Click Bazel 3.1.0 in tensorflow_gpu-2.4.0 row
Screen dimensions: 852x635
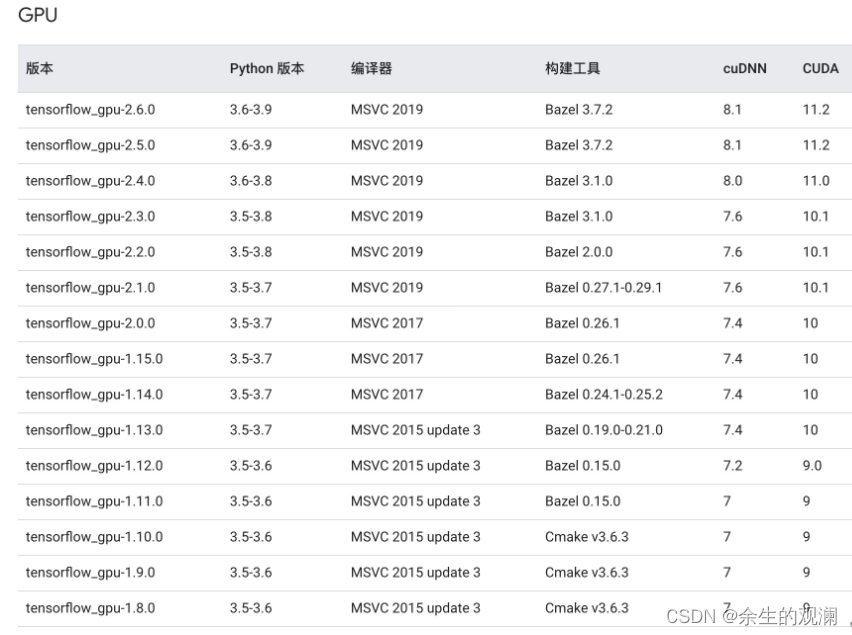[579, 181]
